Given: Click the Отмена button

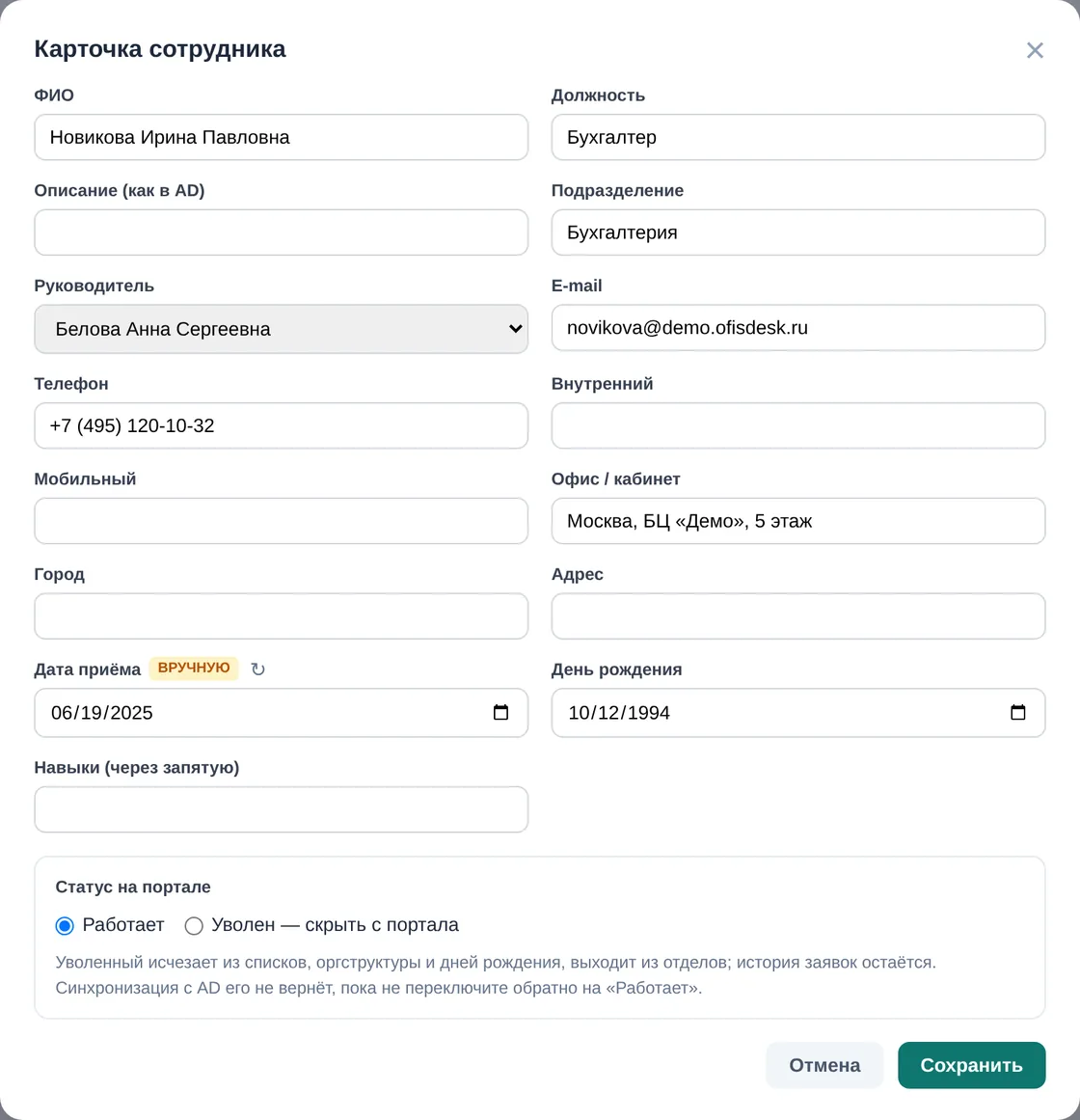Looking at the screenshot, I should tap(824, 1065).
